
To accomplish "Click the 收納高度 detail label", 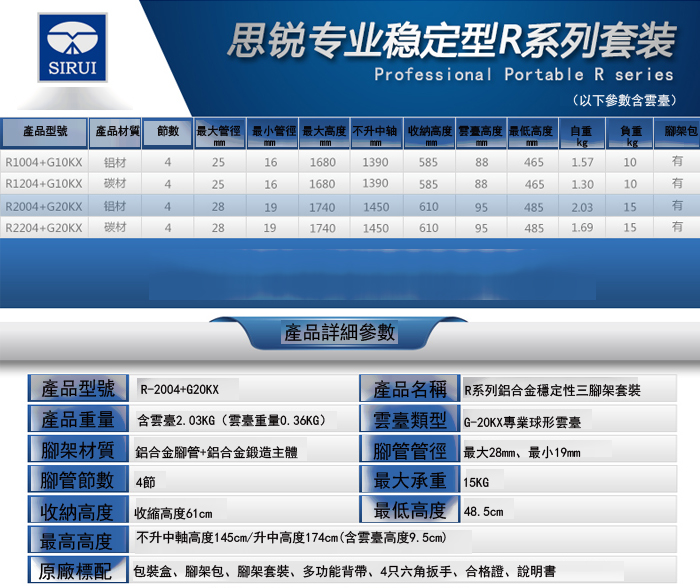I will pos(78,510).
